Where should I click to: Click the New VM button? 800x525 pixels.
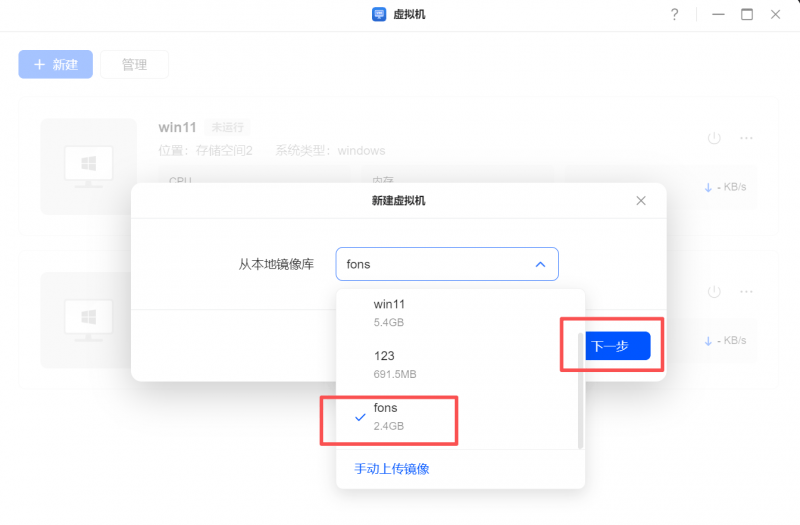point(56,64)
